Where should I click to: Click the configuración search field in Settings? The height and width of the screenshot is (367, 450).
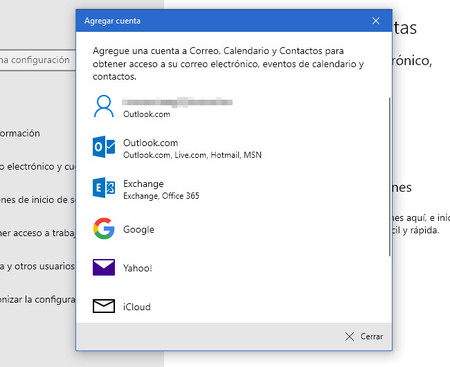[x=38, y=60]
